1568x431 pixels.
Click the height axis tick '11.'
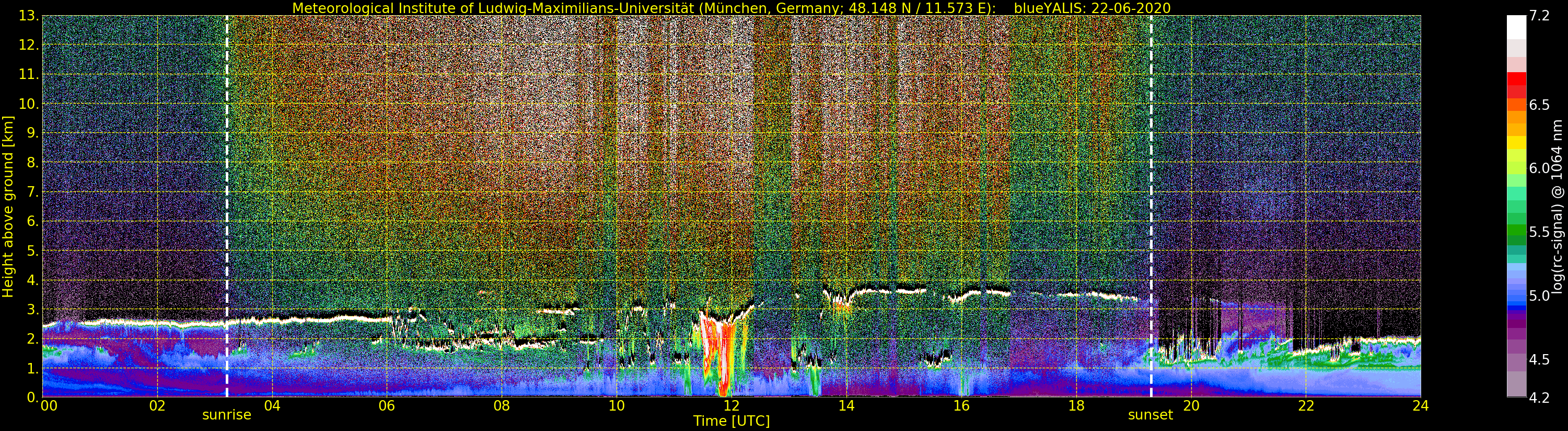[30, 74]
